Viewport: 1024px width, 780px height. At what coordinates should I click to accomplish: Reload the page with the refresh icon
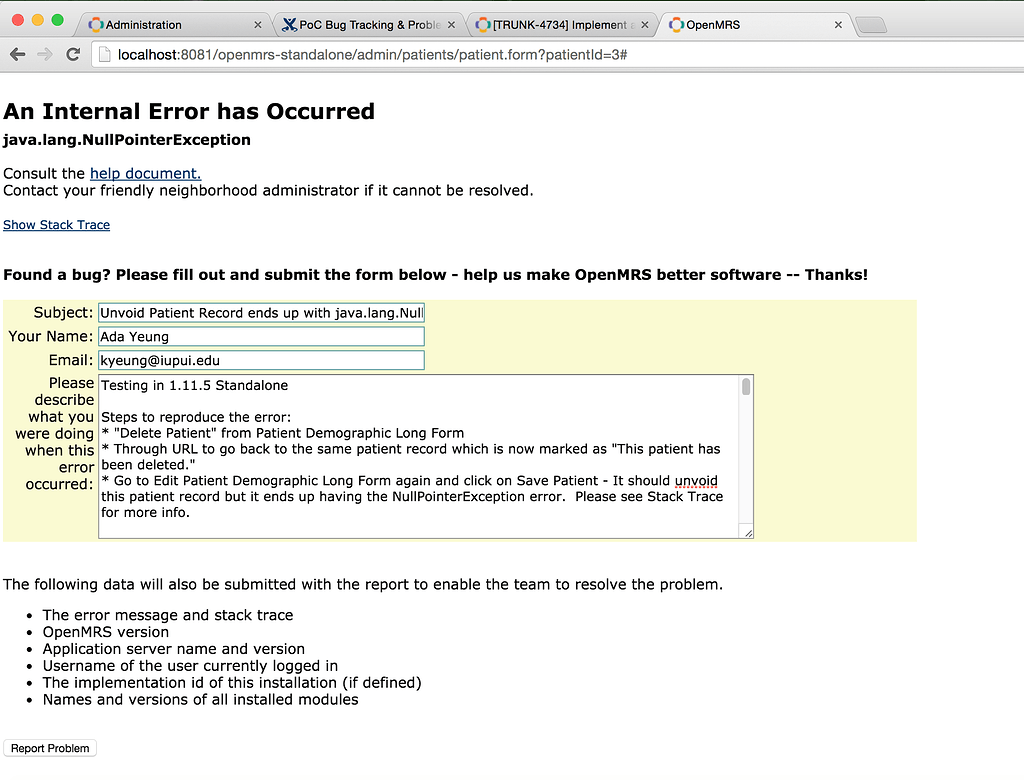click(x=72, y=54)
